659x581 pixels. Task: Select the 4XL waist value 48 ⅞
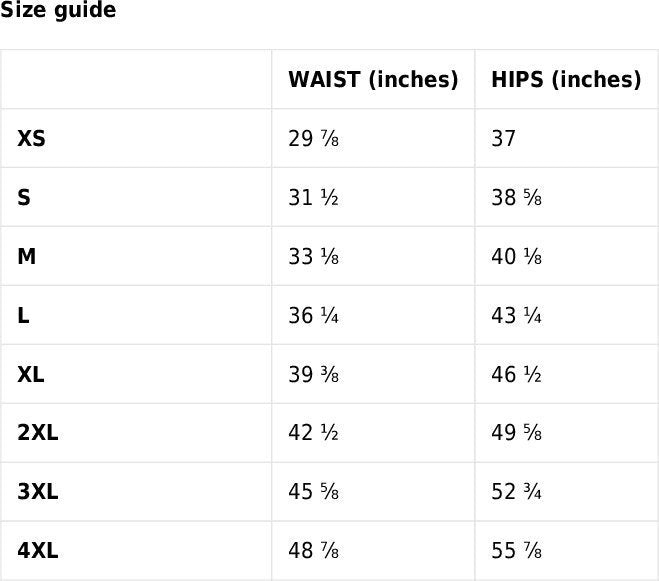pyautogui.click(x=314, y=550)
